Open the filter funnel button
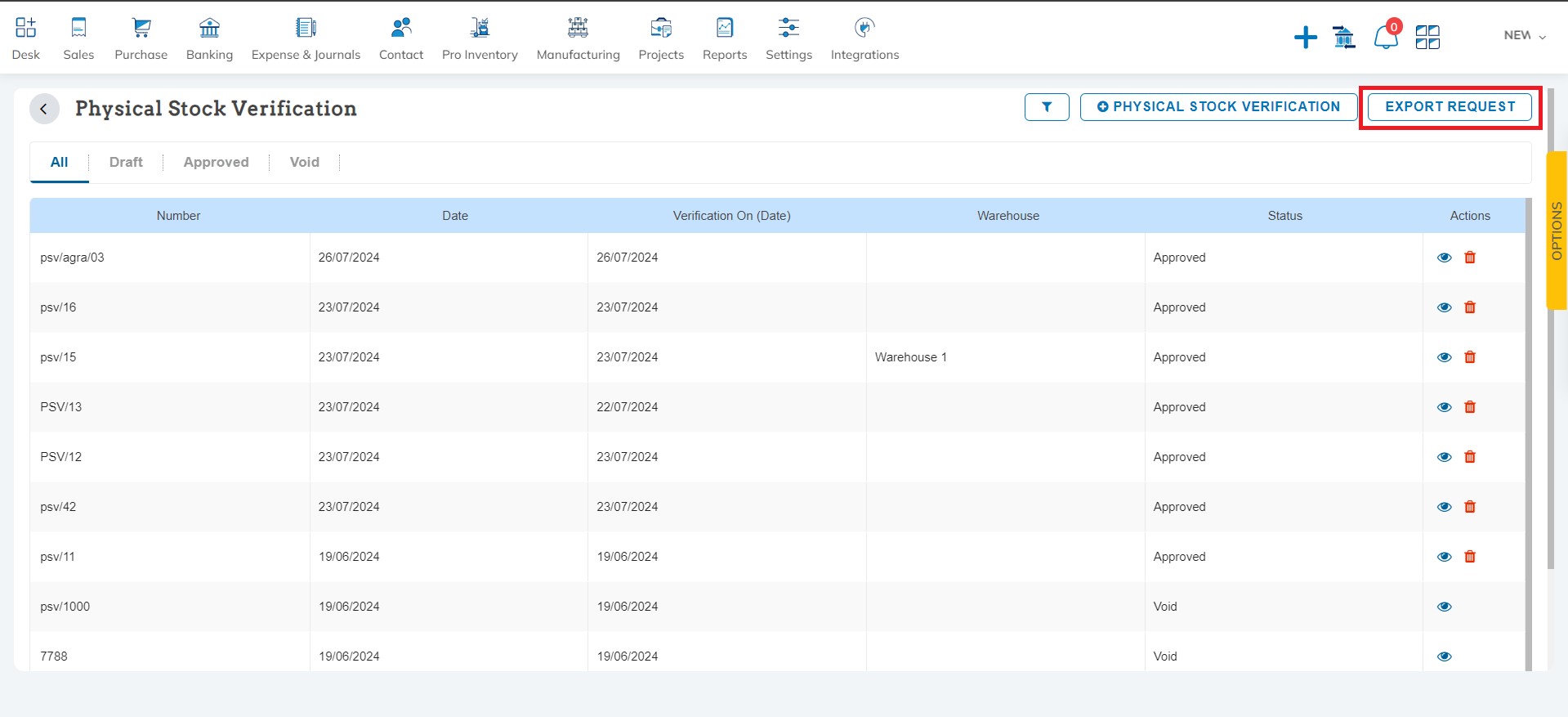 tap(1047, 107)
